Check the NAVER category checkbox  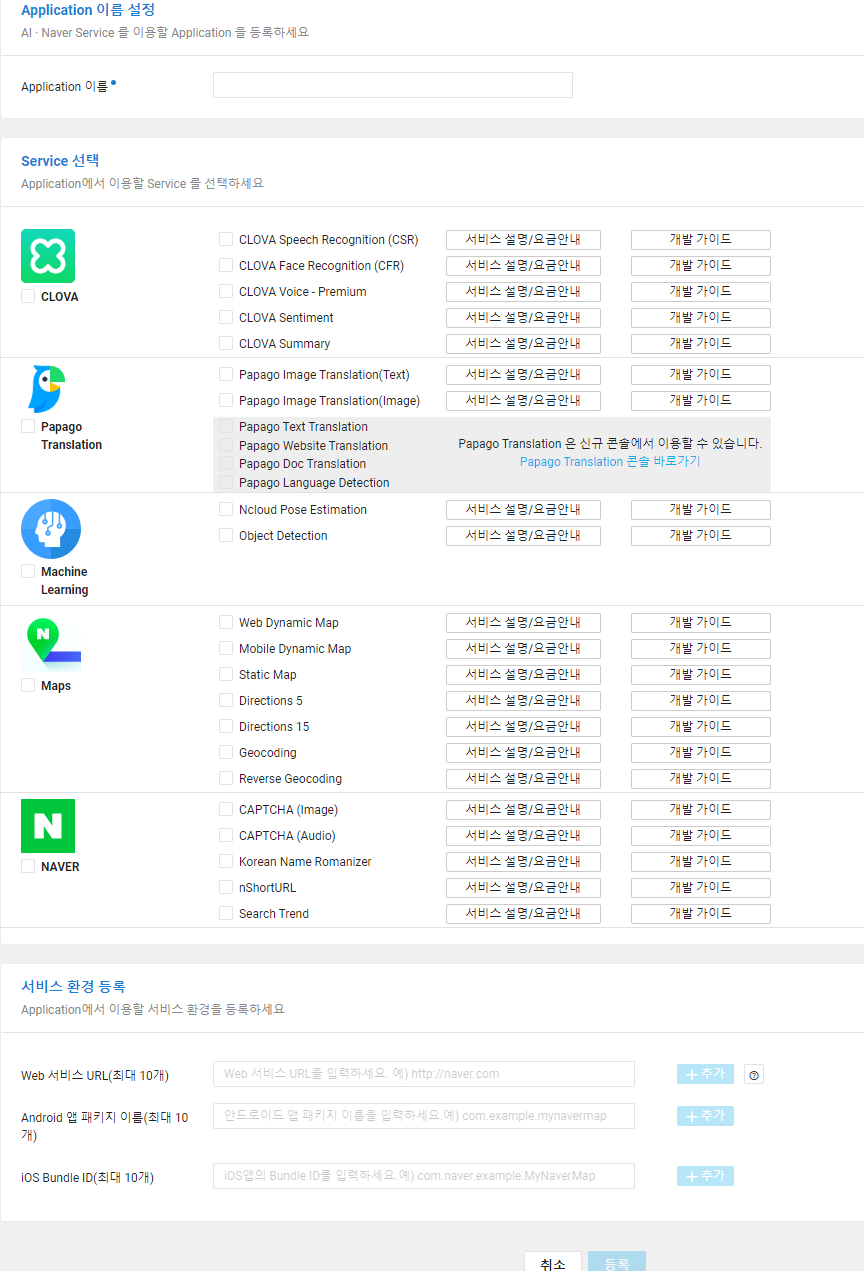click(x=28, y=867)
